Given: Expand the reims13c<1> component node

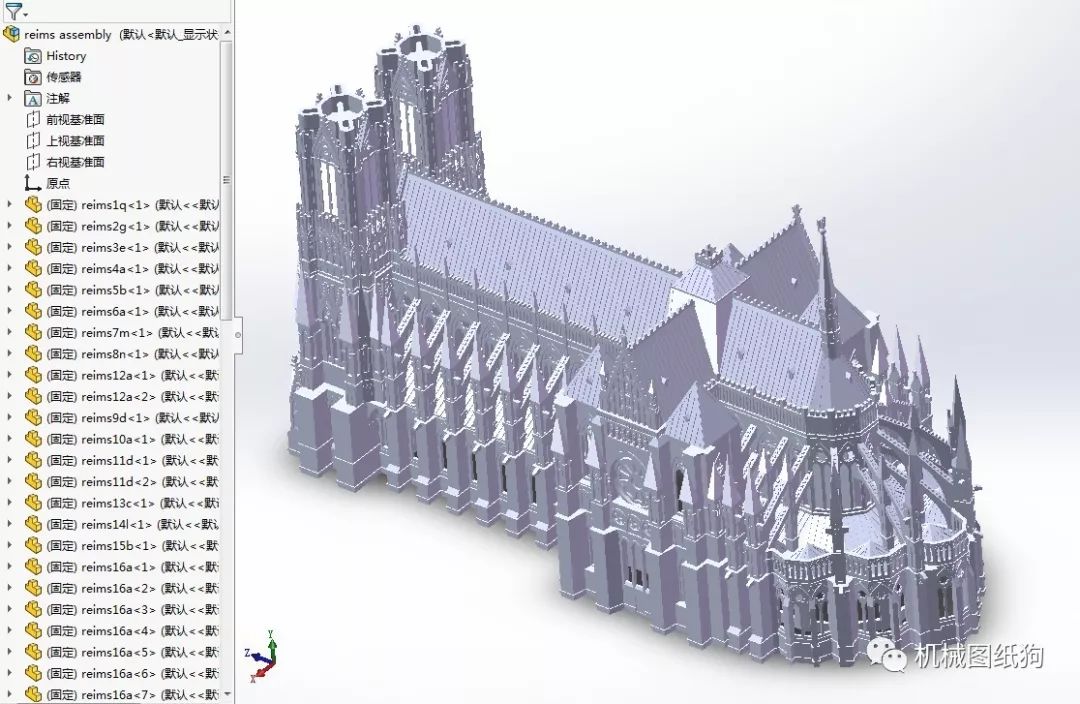Looking at the screenshot, I should [x=10, y=504].
